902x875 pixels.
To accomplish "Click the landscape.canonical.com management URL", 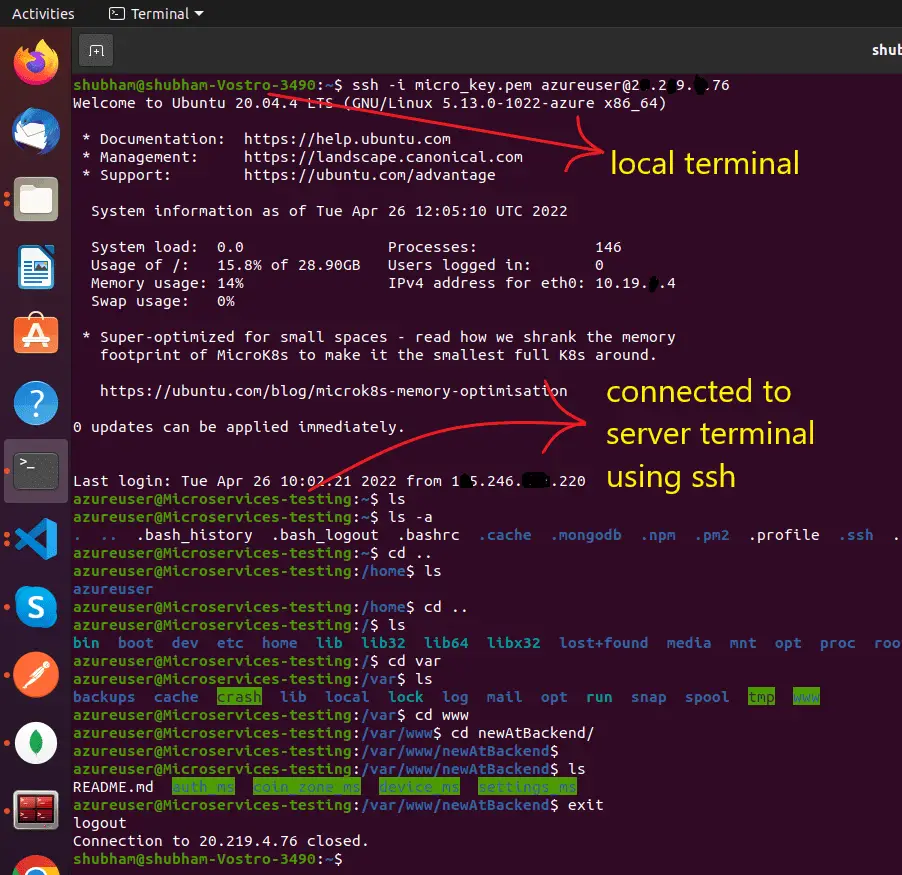I will [383, 157].
